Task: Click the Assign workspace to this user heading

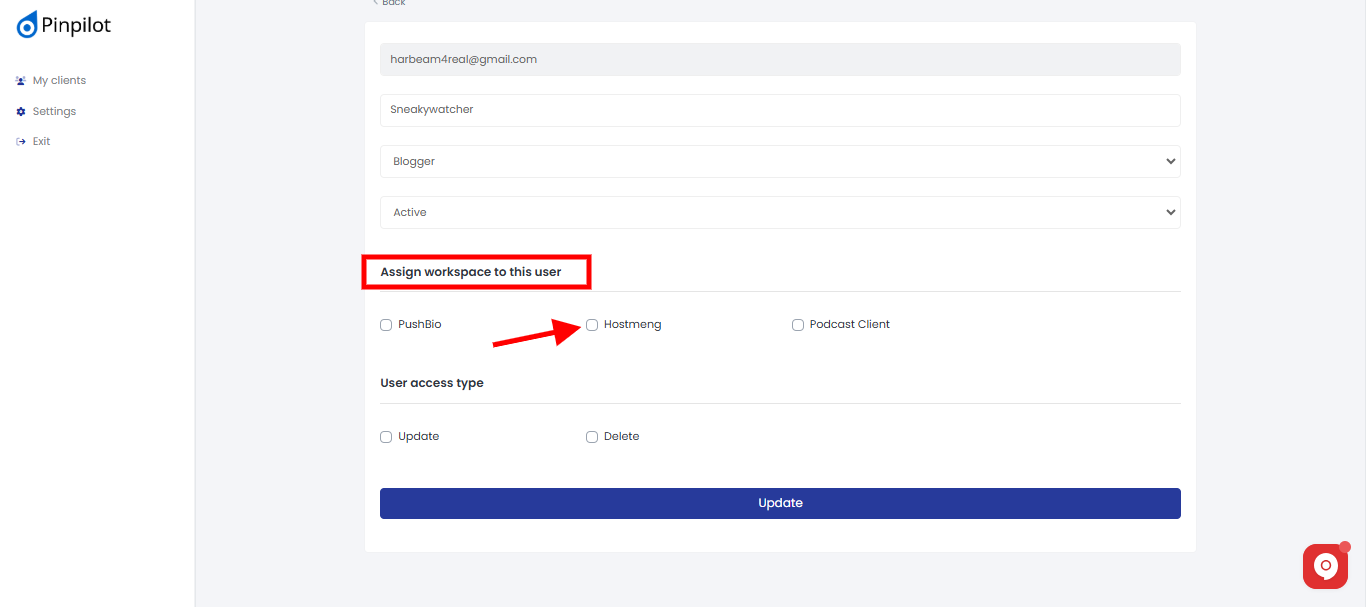Action: coord(471,272)
